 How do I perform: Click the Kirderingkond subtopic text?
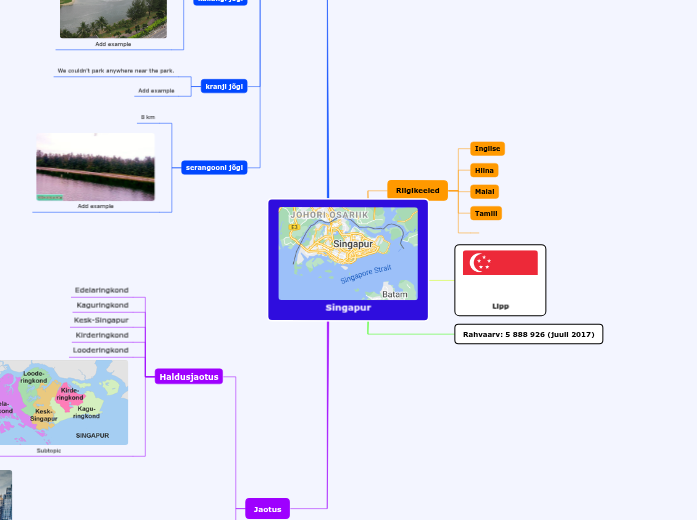pos(102,335)
